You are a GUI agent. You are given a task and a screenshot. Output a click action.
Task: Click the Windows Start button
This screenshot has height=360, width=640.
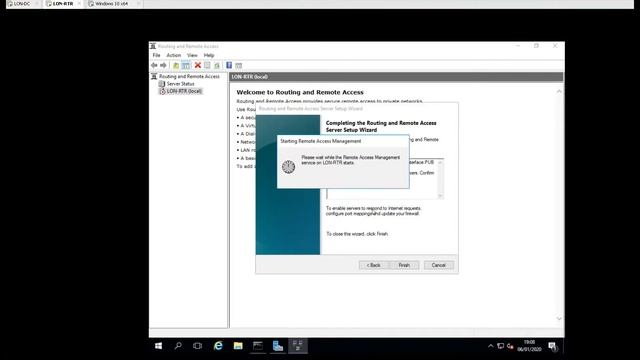tap(158, 346)
